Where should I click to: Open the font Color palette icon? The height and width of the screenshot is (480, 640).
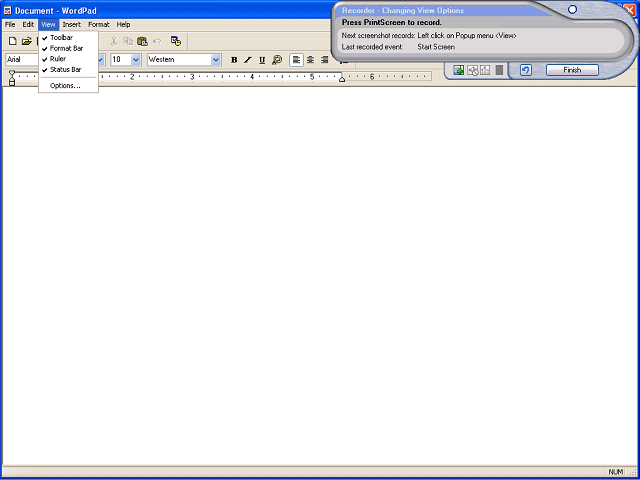(x=277, y=60)
